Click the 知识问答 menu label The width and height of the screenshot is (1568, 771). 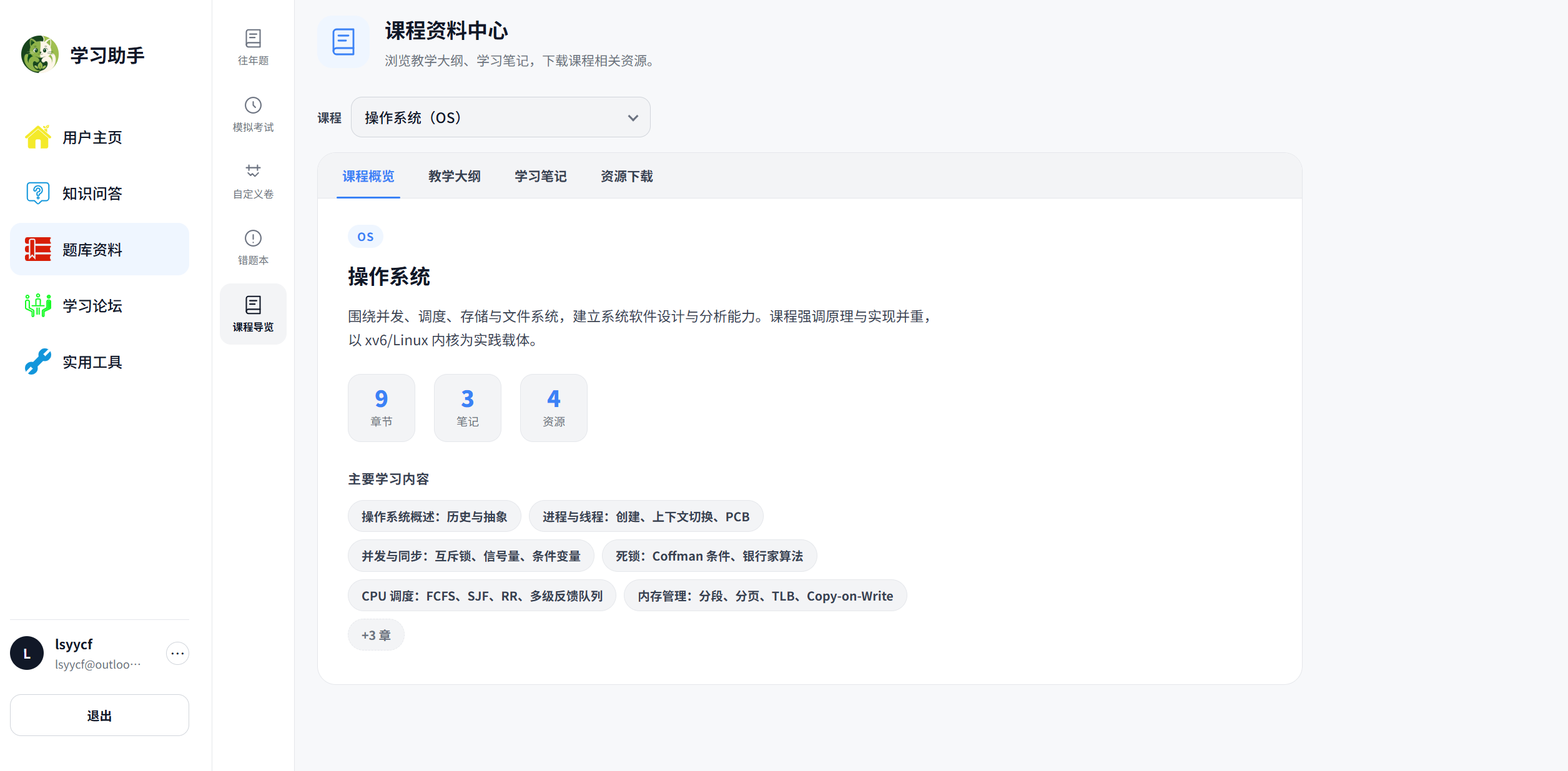92,194
